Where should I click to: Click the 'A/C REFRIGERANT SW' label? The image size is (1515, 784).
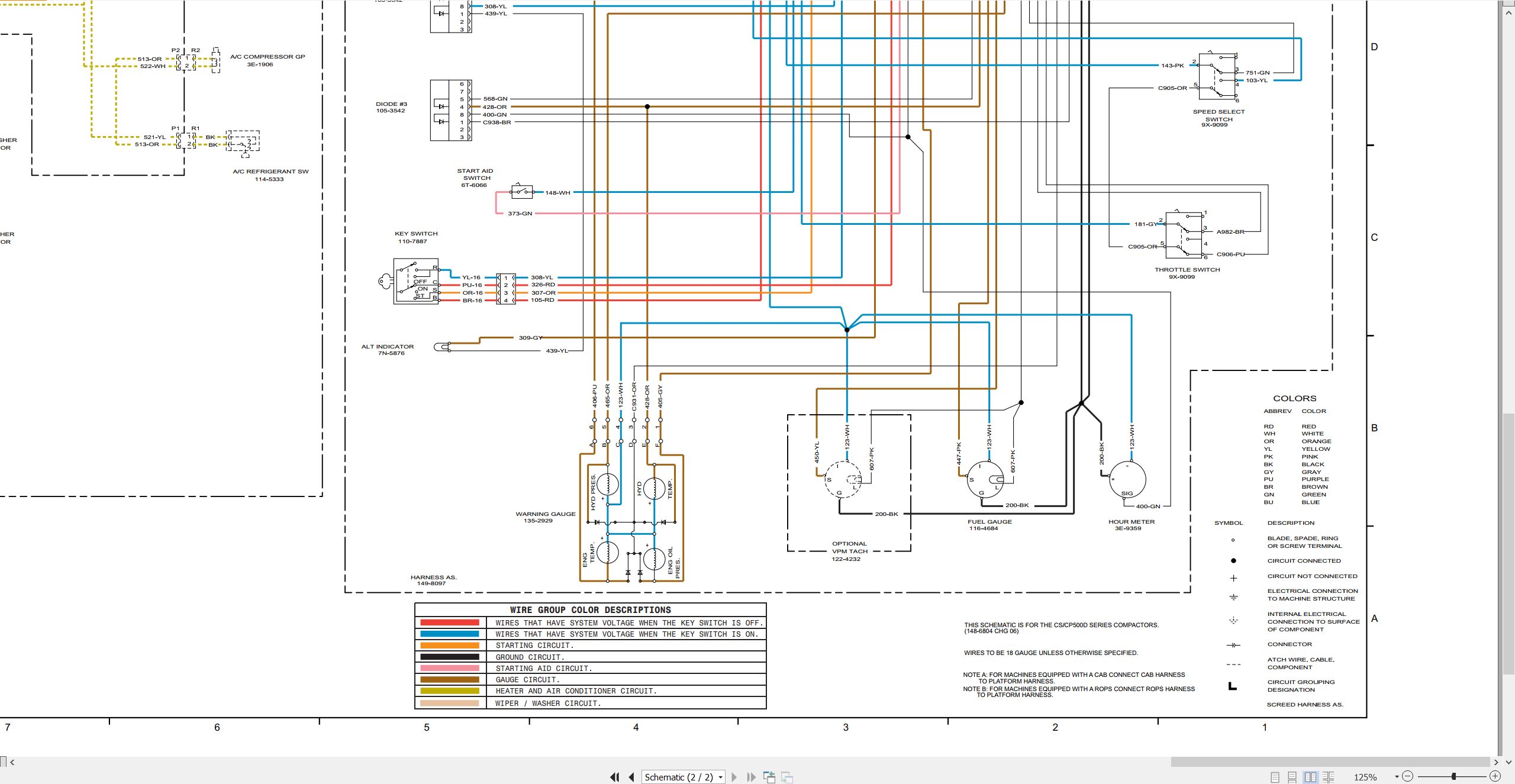(x=270, y=172)
